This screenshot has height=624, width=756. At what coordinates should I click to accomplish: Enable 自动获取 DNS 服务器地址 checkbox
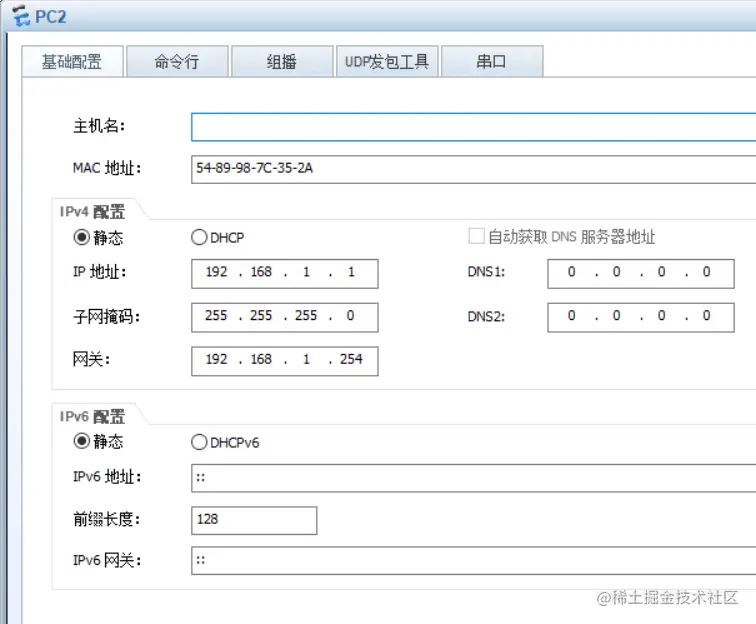click(476, 236)
